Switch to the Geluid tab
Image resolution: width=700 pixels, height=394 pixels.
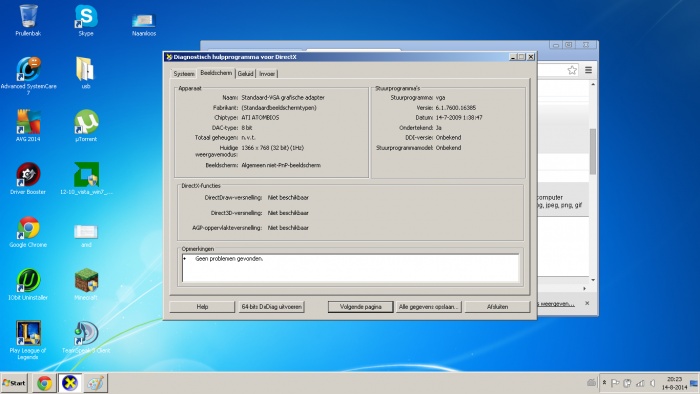click(246, 74)
